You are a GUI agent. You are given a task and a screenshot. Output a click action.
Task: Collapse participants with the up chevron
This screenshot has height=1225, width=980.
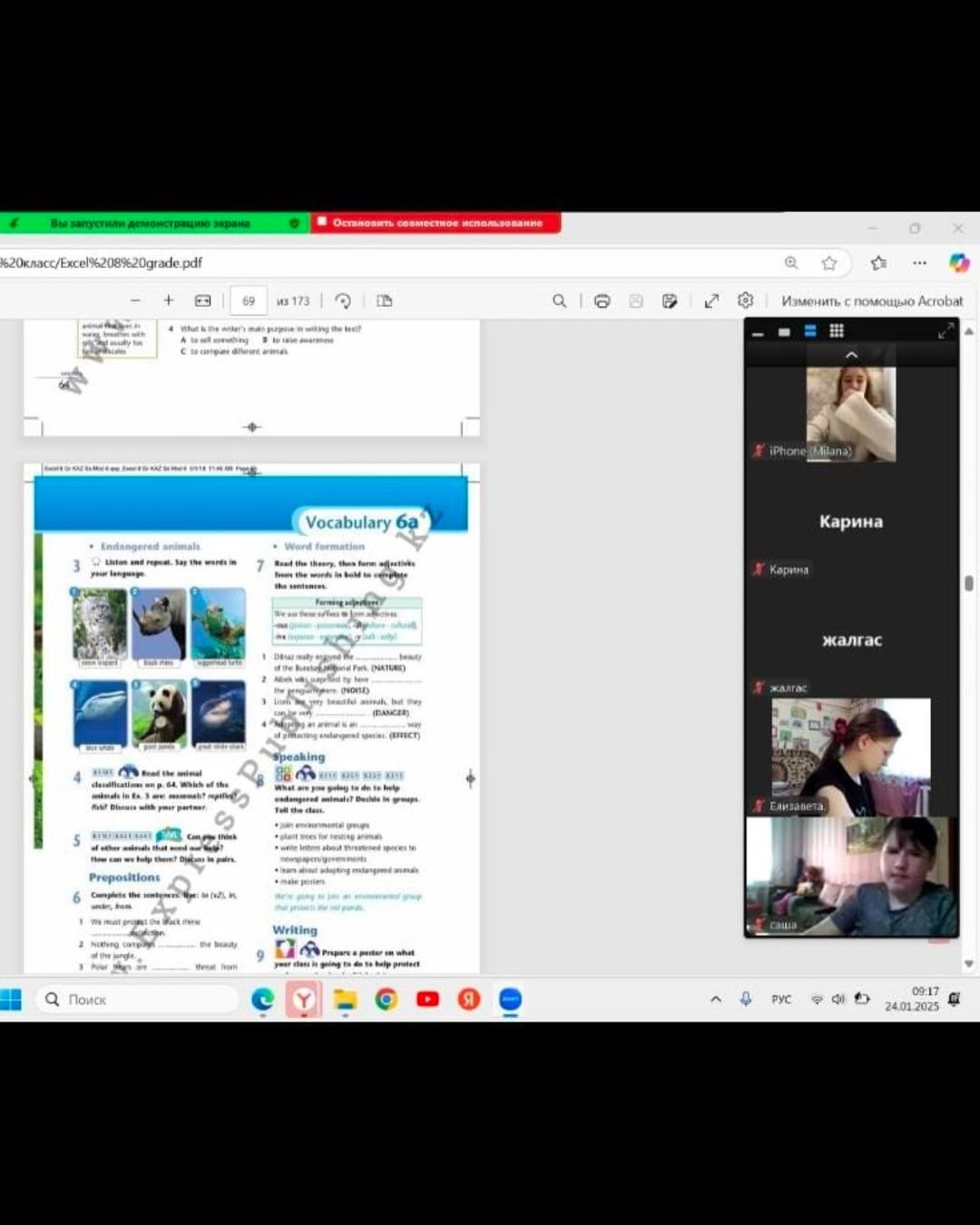point(851,355)
